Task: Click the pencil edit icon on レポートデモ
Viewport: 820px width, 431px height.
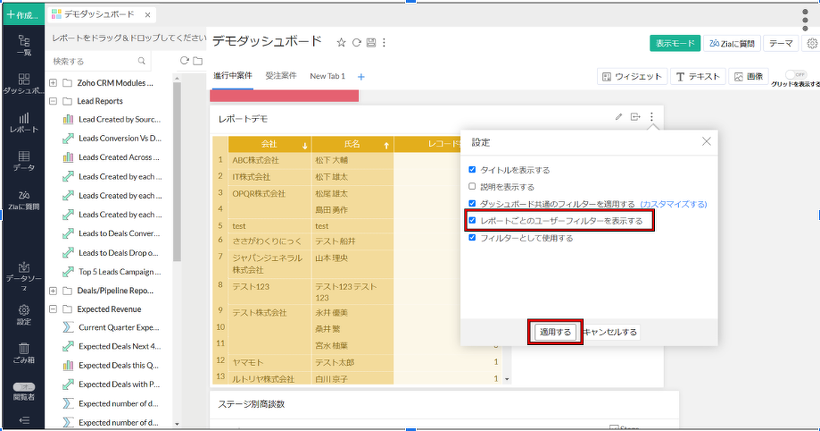Action: pos(619,118)
